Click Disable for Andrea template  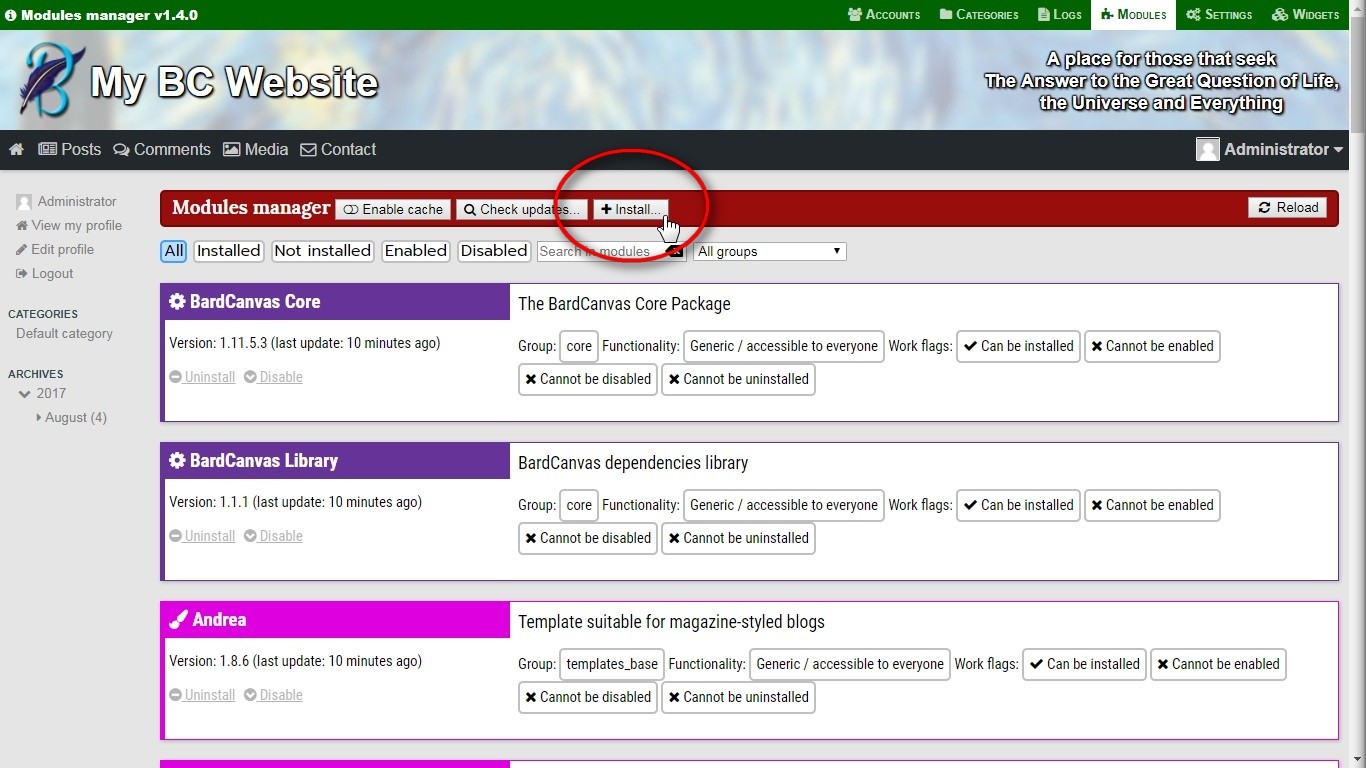(x=273, y=695)
